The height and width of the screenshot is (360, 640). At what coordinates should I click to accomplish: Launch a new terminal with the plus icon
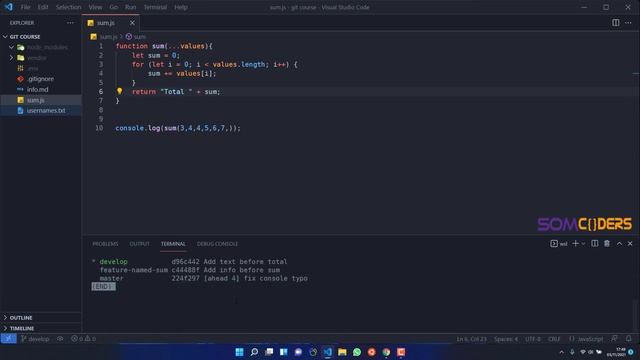pyautogui.click(x=576, y=243)
